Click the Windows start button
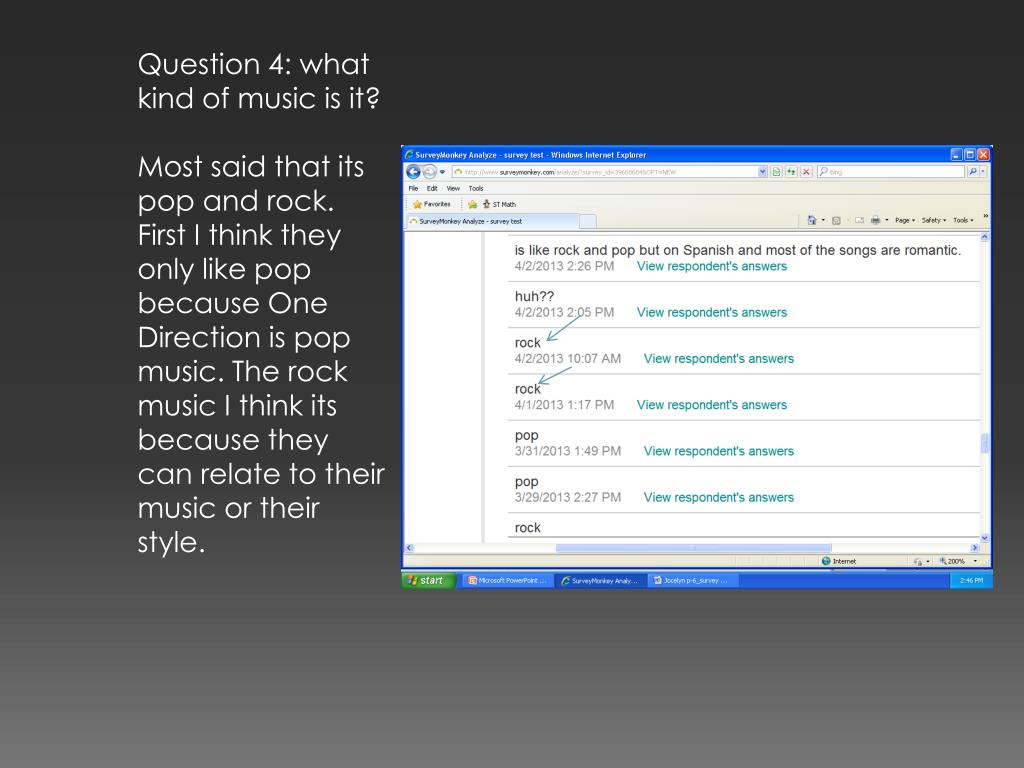Image resolution: width=1024 pixels, height=768 pixels. pyautogui.click(x=428, y=580)
